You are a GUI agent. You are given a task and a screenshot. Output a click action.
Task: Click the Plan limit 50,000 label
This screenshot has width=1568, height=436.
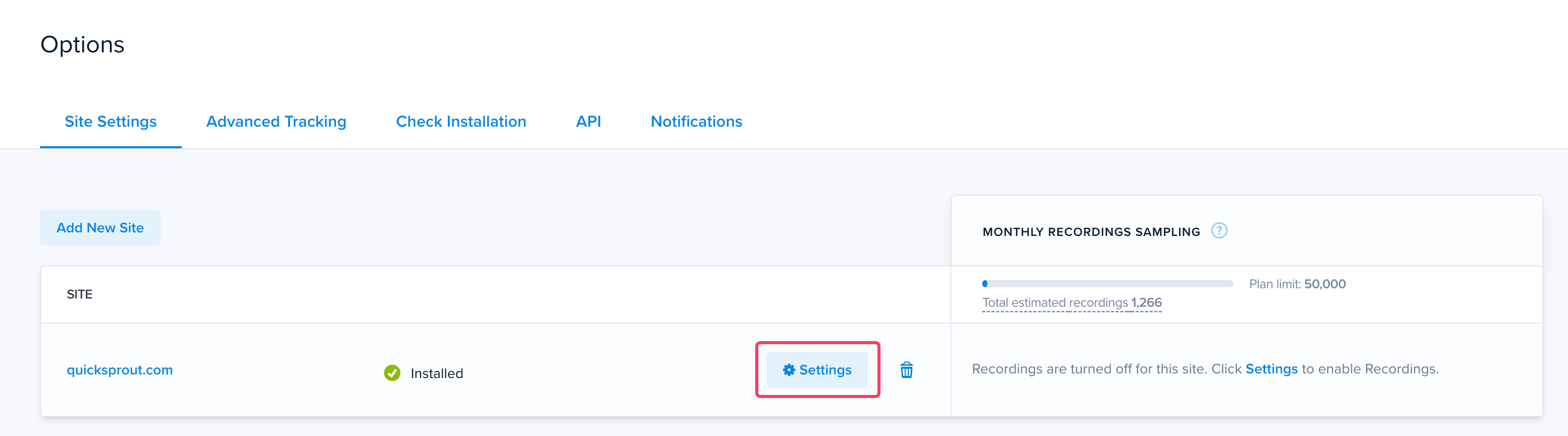pos(1297,284)
